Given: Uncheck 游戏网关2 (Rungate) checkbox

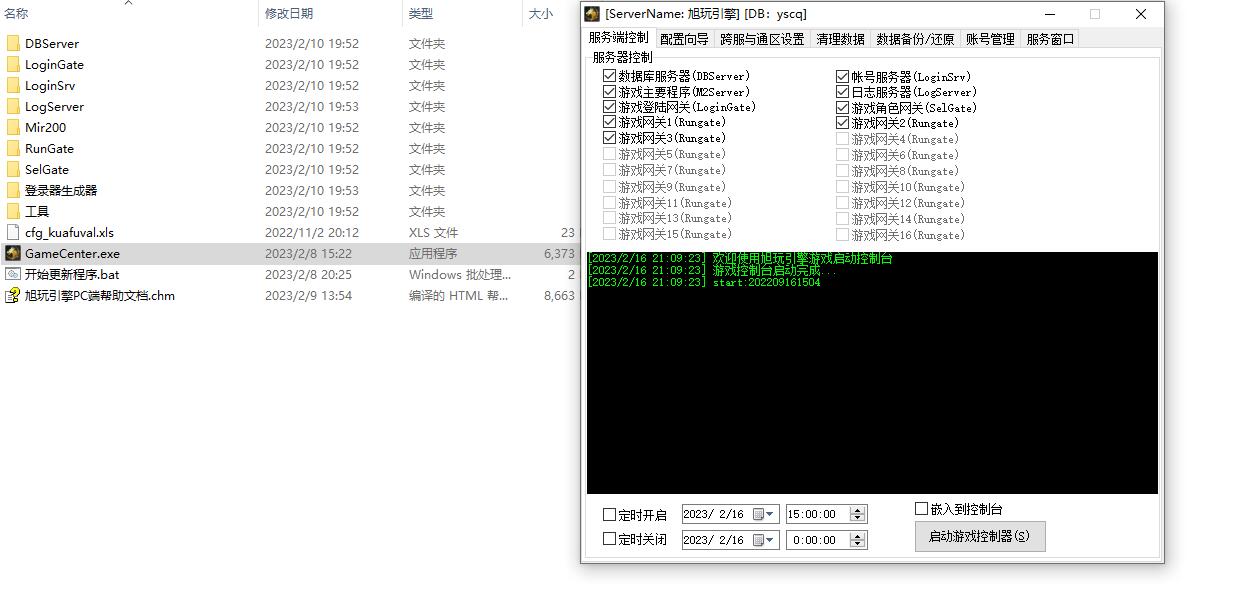Looking at the screenshot, I should click(x=843, y=123).
